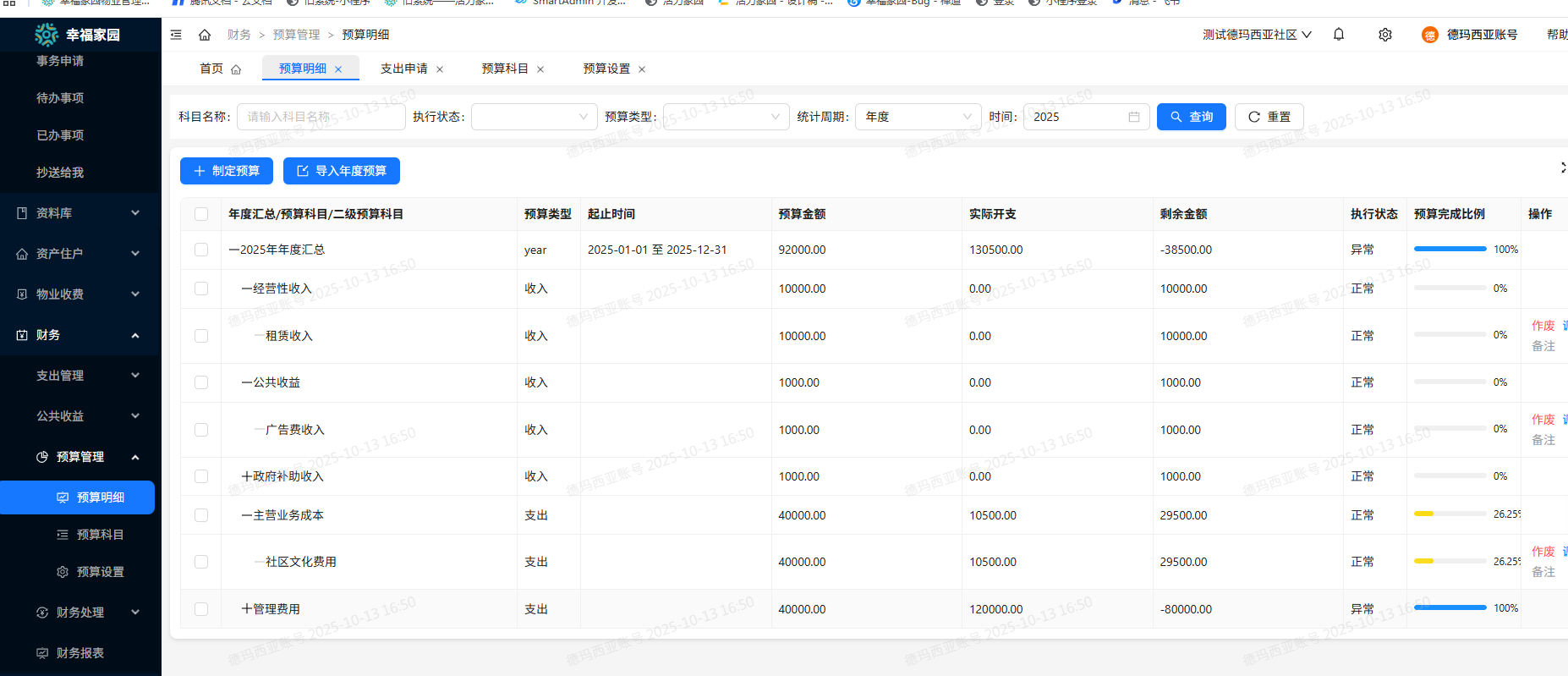
Task: Close the 预算明细 tab
Action: (x=338, y=69)
